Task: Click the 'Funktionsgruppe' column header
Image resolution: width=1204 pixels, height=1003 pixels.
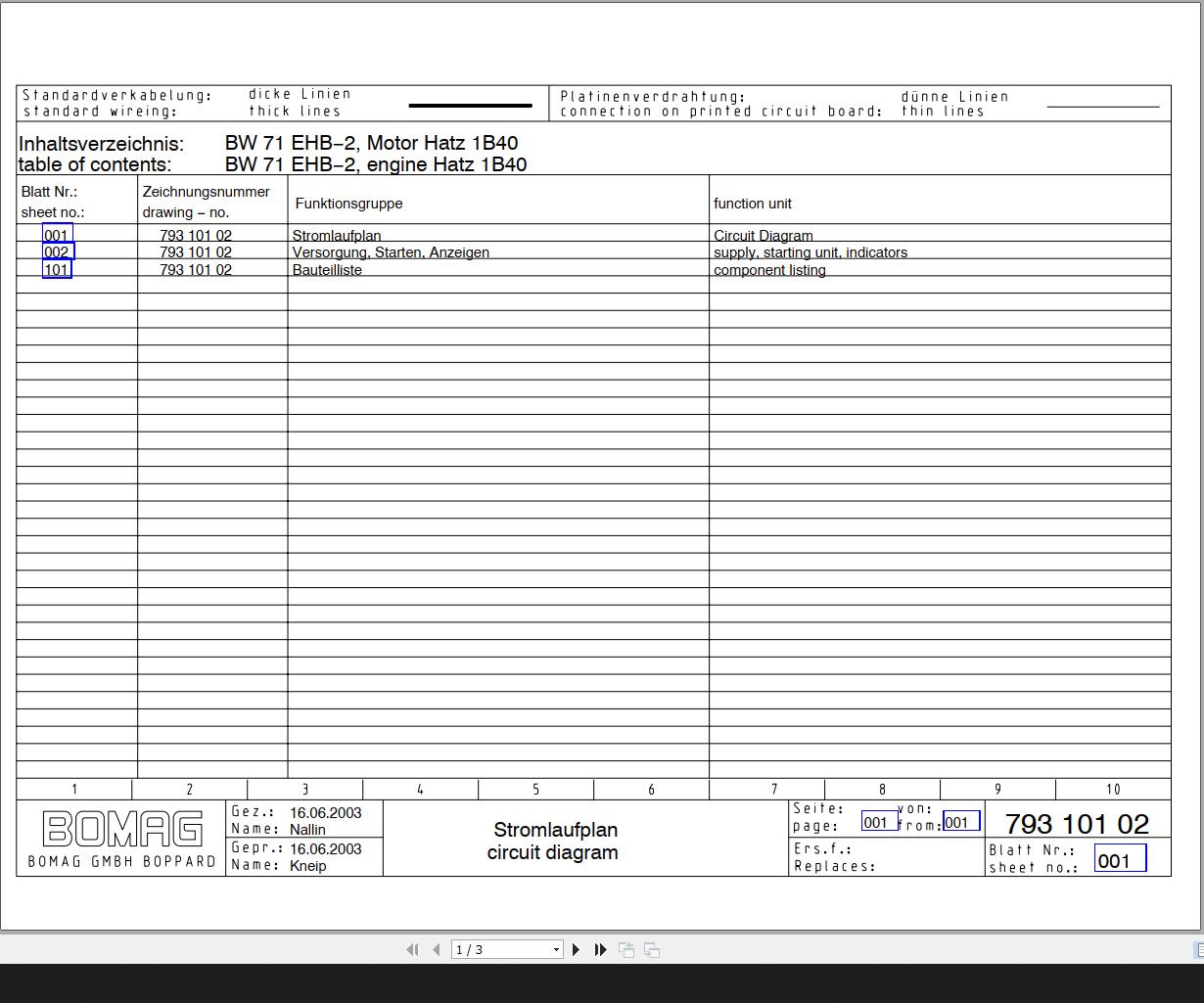Action: point(348,204)
